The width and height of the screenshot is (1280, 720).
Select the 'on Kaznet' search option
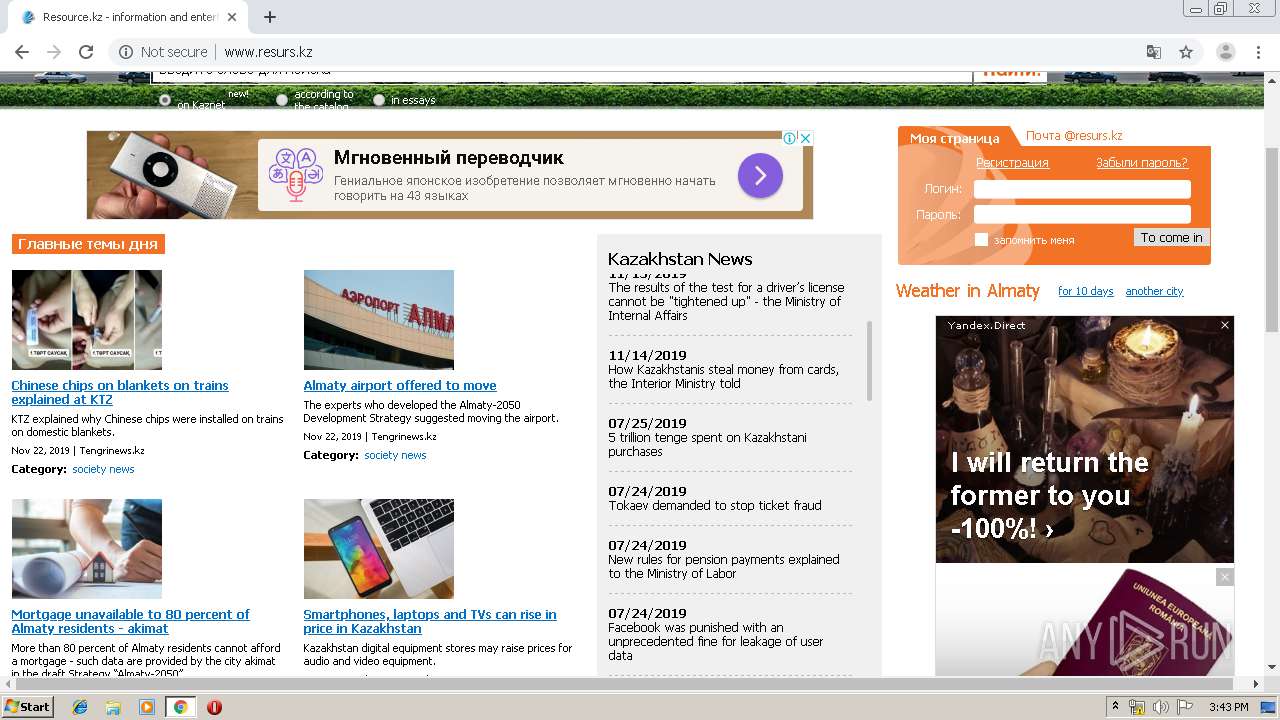(x=165, y=100)
